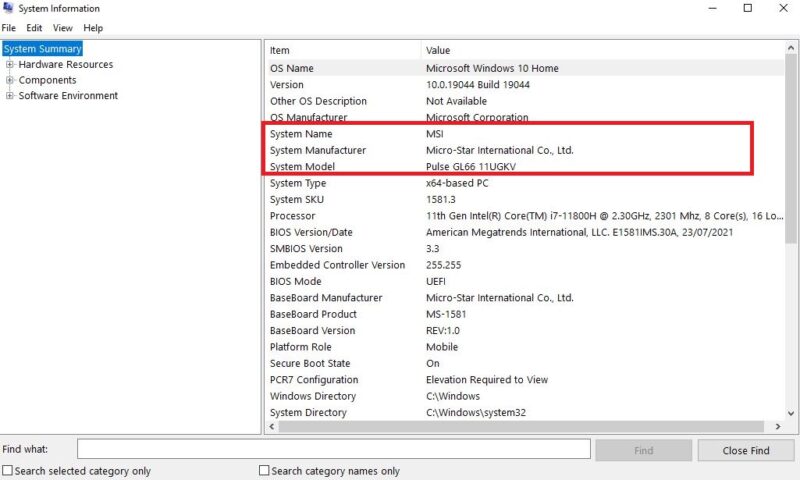
Task: Select the Software Environment tree item
Action: pos(68,95)
